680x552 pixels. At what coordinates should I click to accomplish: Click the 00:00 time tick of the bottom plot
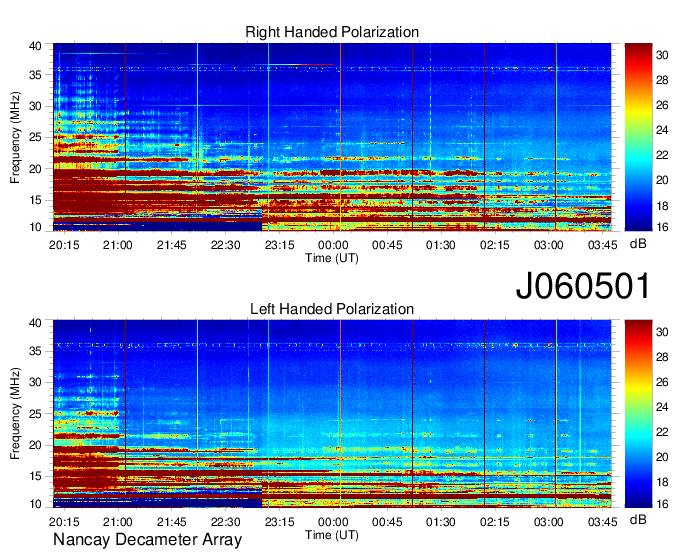pos(333,522)
